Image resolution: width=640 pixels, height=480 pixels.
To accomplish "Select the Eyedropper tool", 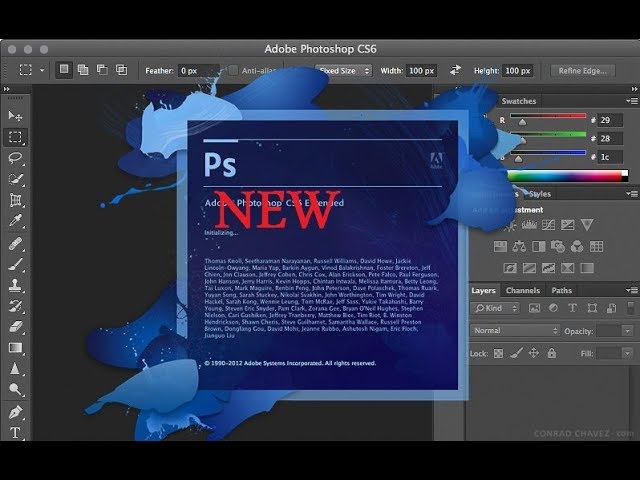I will [15, 221].
